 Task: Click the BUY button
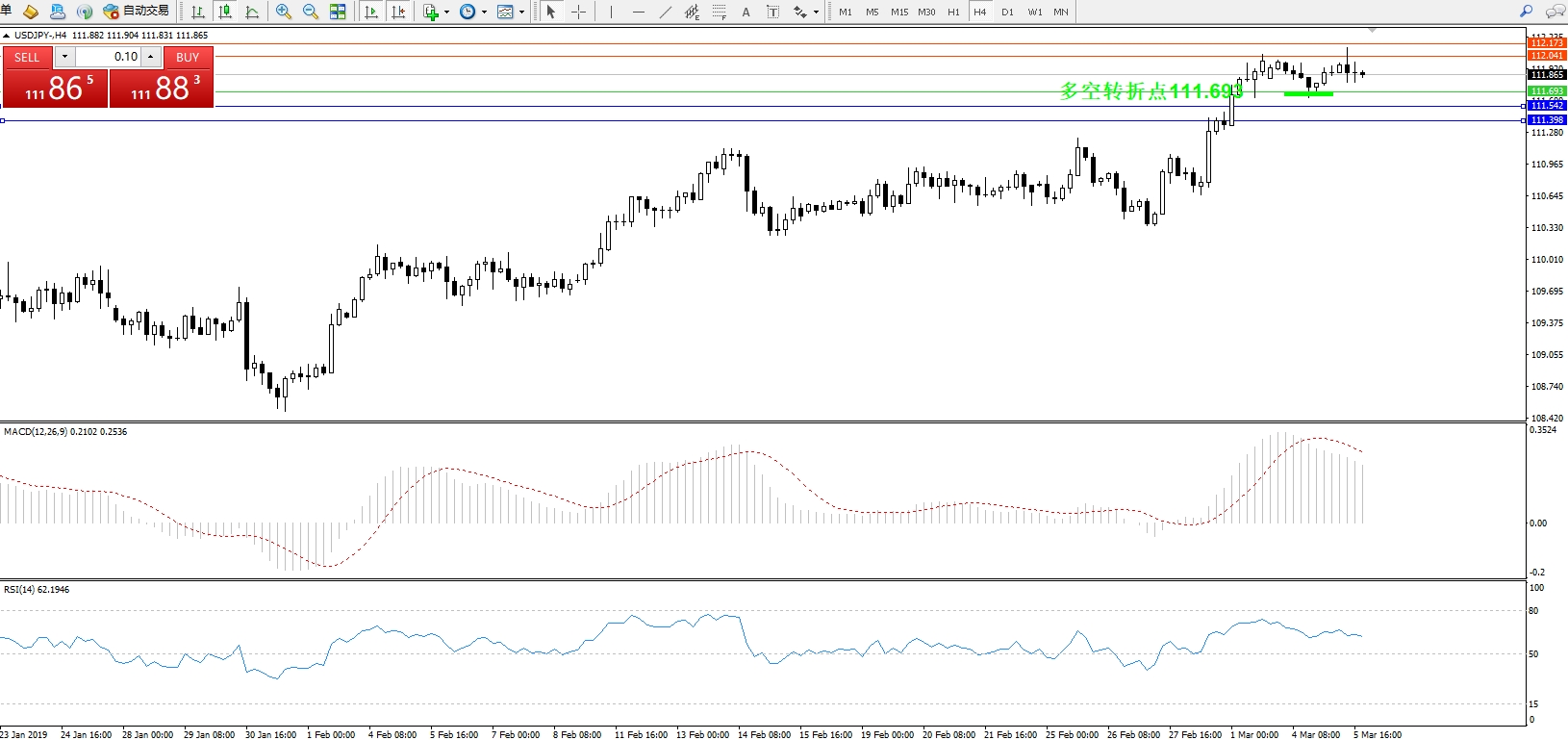(x=188, y=58)
